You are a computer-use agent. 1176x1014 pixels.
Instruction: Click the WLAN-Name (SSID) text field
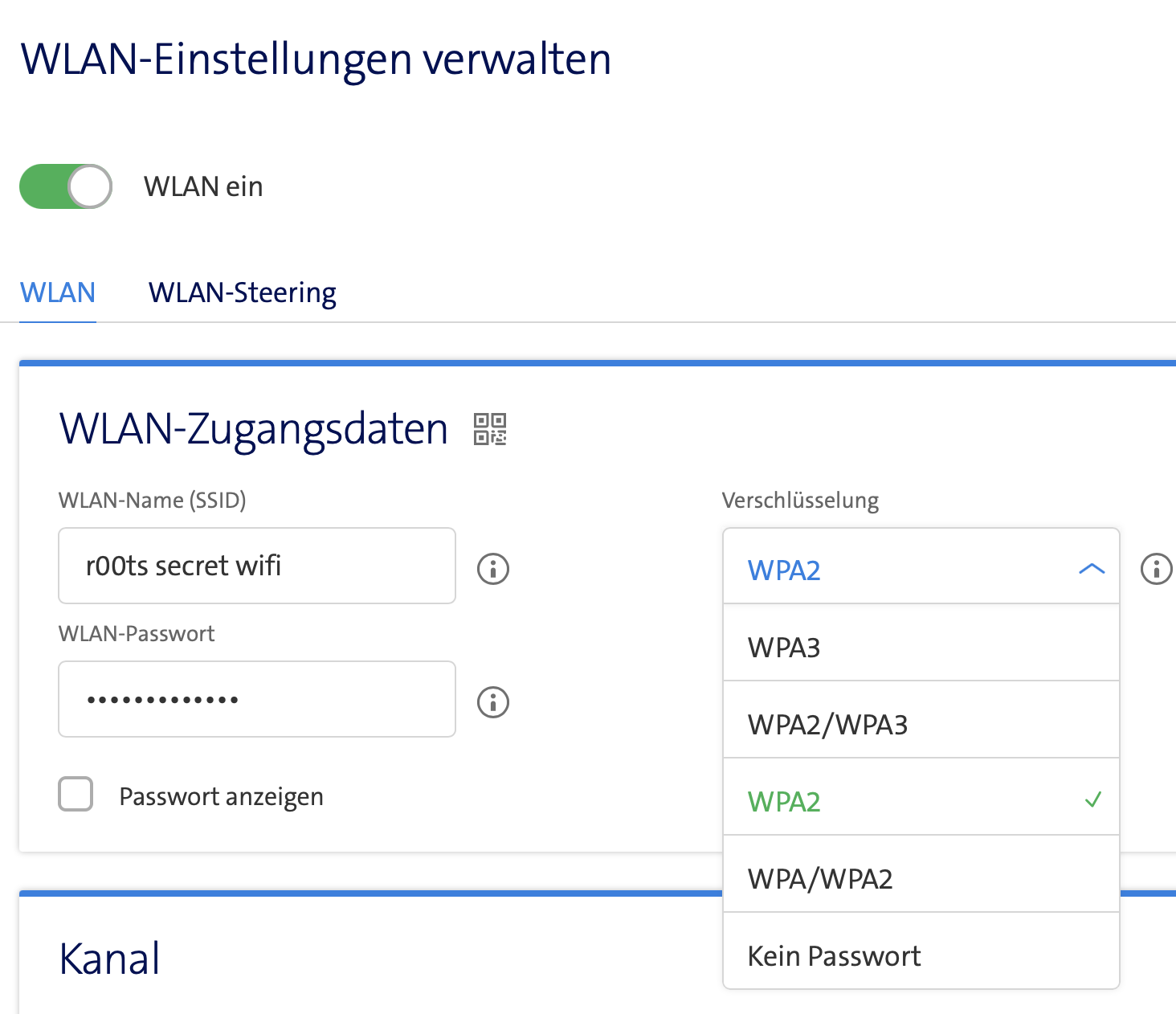tap(257, 566)
